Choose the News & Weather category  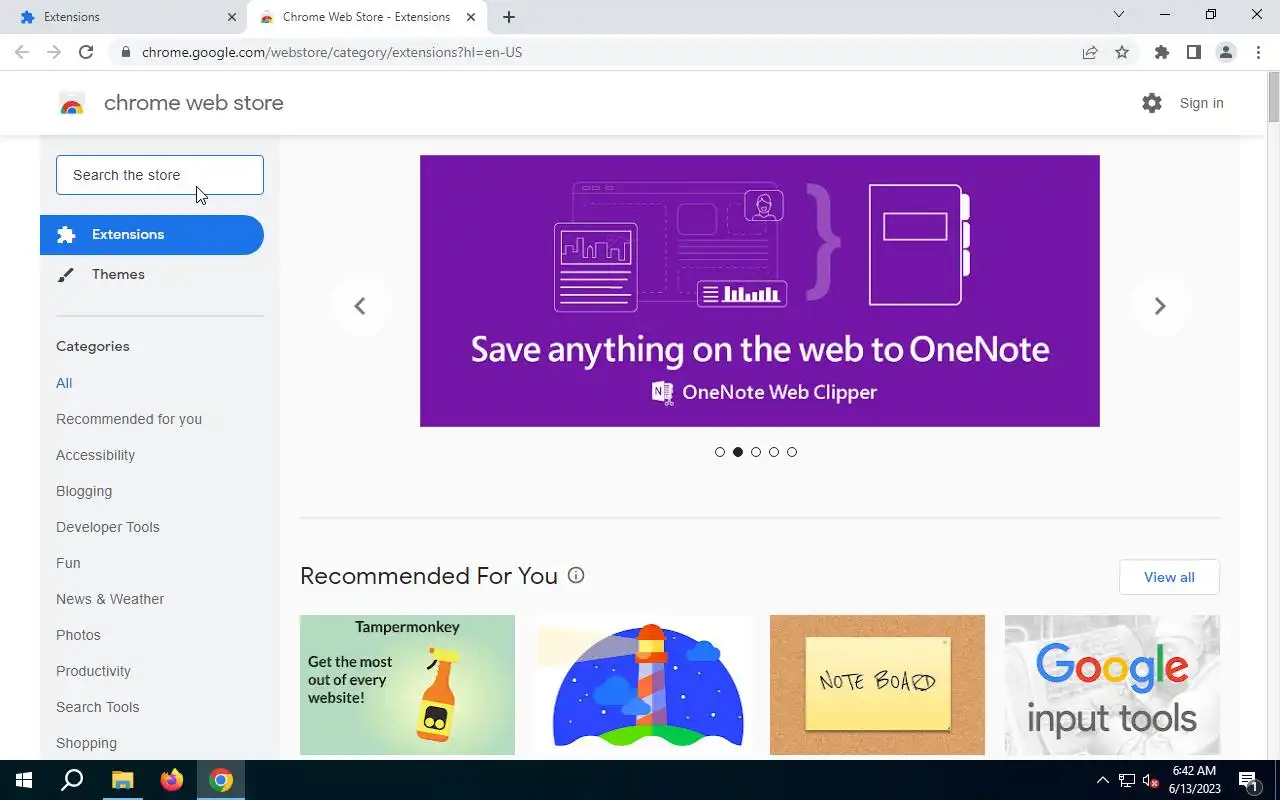pos(110,599)
